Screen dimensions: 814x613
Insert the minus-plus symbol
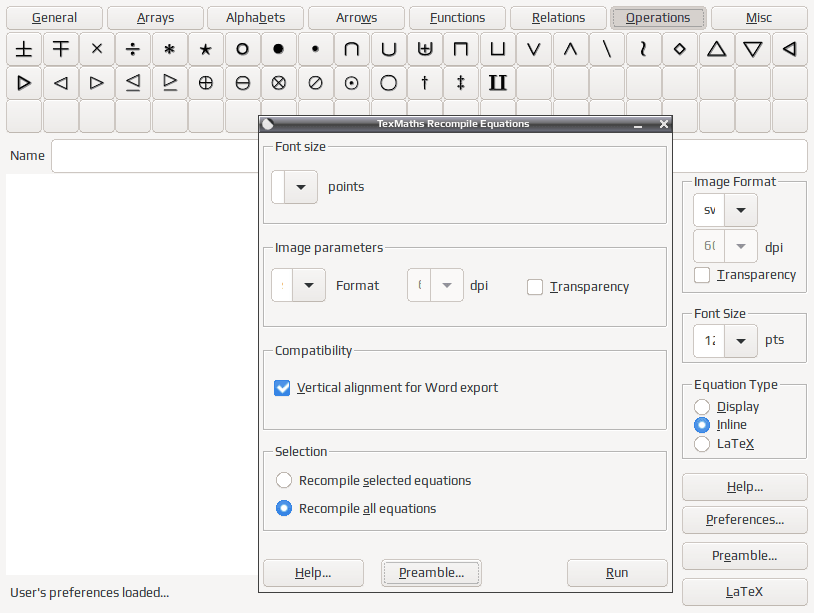pos(61,49)
